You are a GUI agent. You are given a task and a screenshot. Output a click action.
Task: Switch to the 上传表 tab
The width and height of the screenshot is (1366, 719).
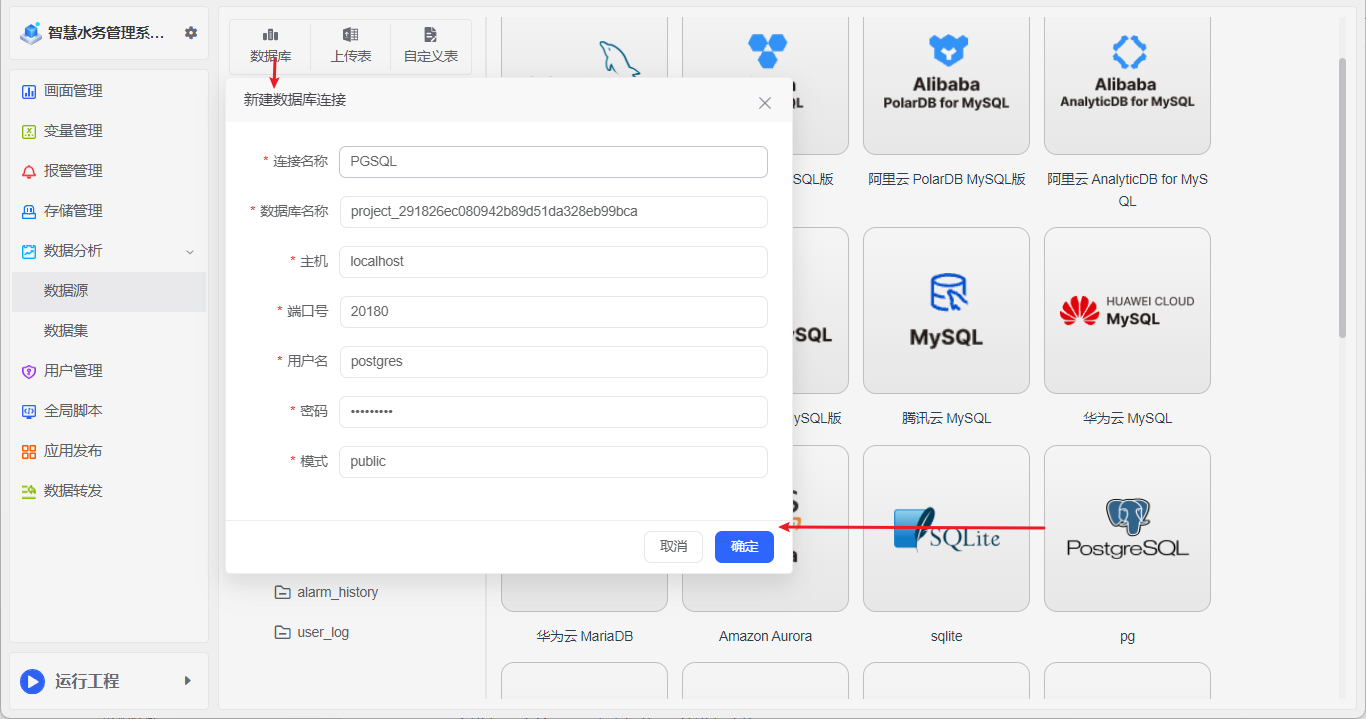tap(350, 46)
